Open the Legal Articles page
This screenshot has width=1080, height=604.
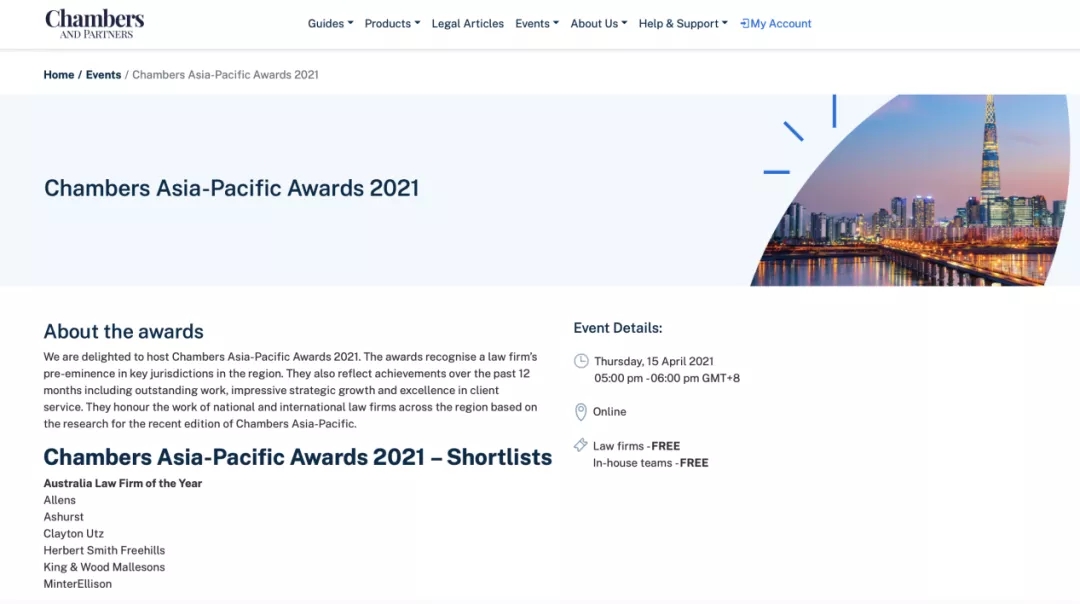click(468, 23)
